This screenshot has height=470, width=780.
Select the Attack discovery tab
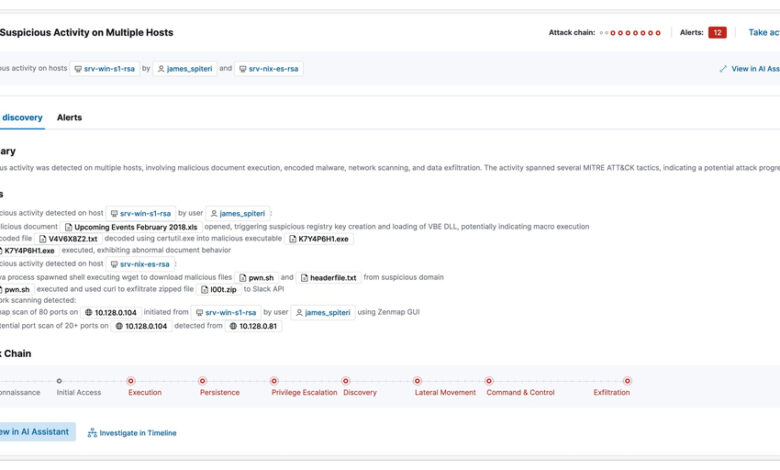tap(21, 117)
